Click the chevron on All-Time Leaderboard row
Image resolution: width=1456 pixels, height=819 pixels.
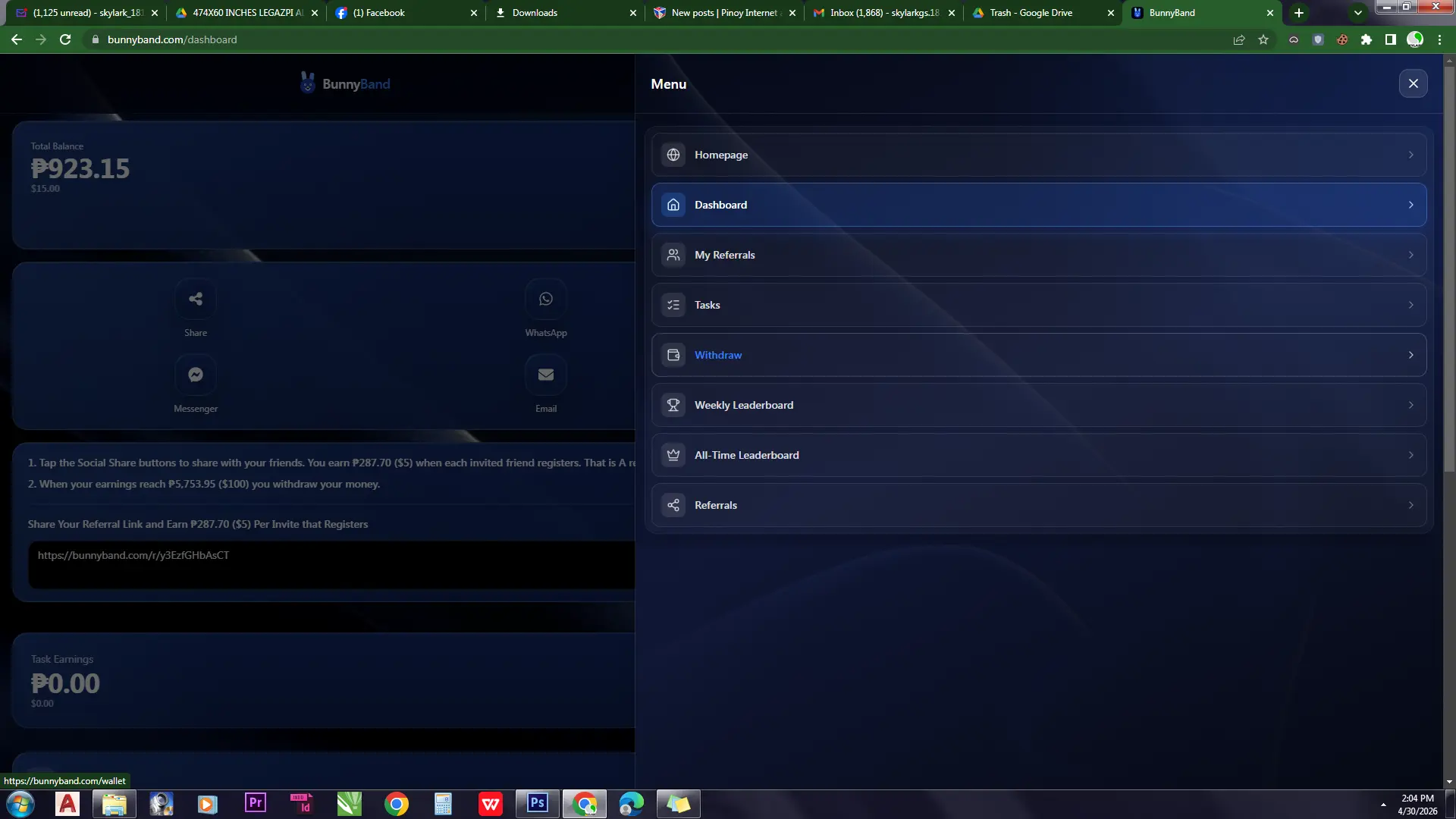[1410, 455]
